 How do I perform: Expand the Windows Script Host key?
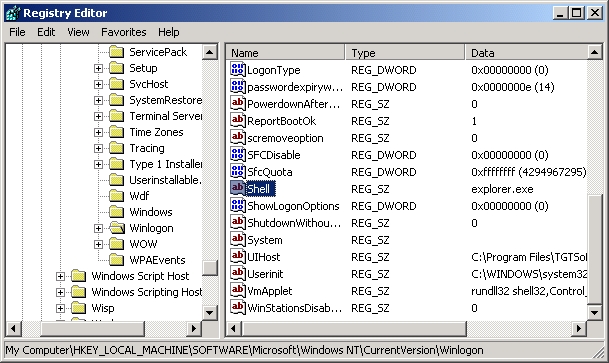point(60,276)
